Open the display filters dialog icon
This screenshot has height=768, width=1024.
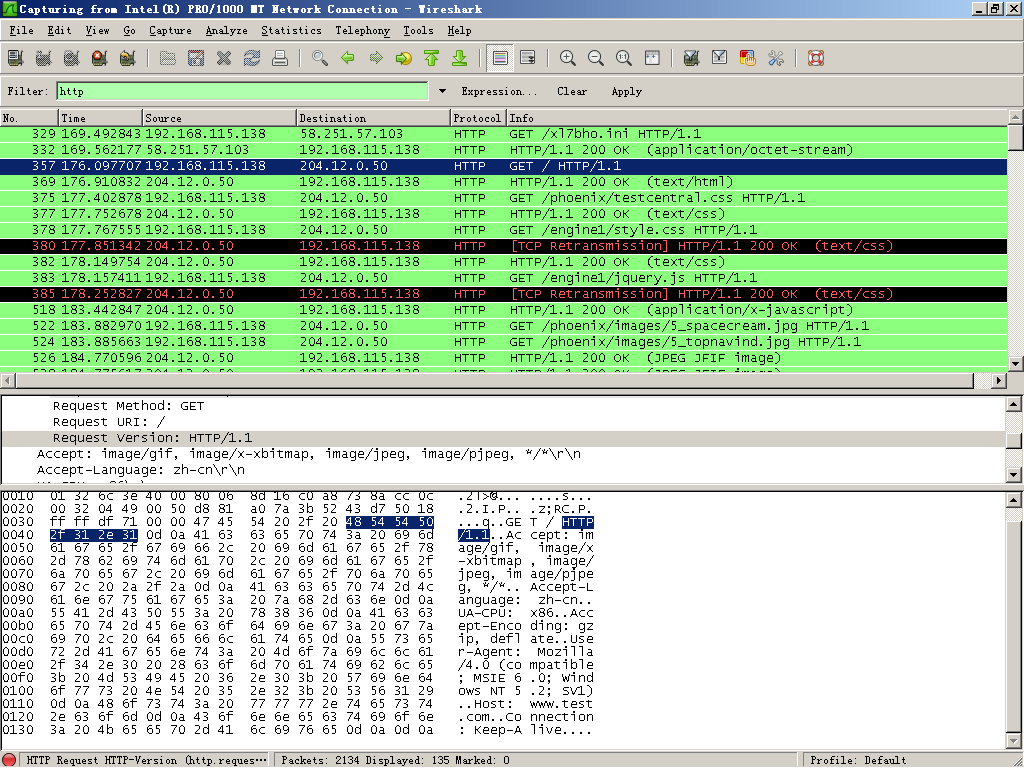click(720, 58)
